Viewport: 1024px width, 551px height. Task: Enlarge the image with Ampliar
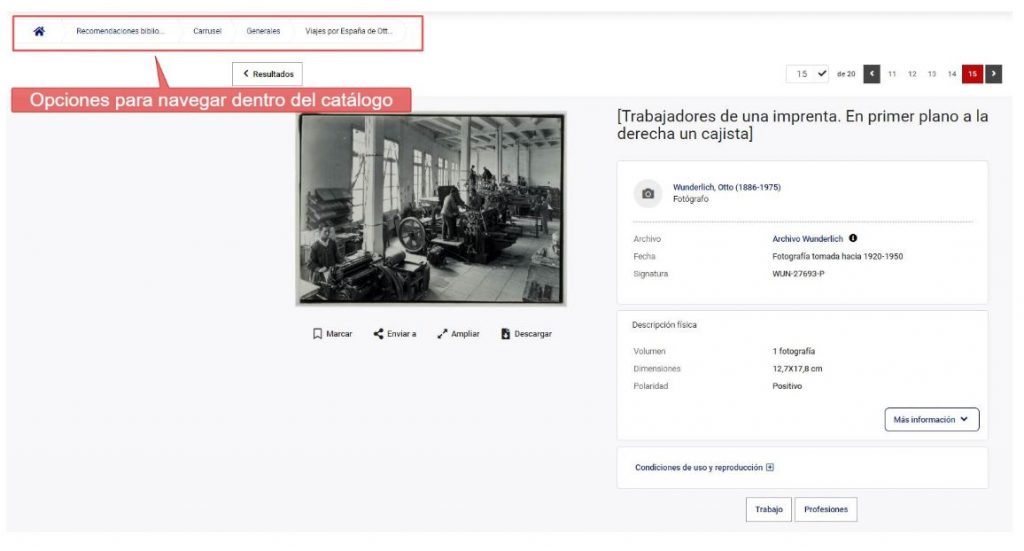[x=458, y=334]
